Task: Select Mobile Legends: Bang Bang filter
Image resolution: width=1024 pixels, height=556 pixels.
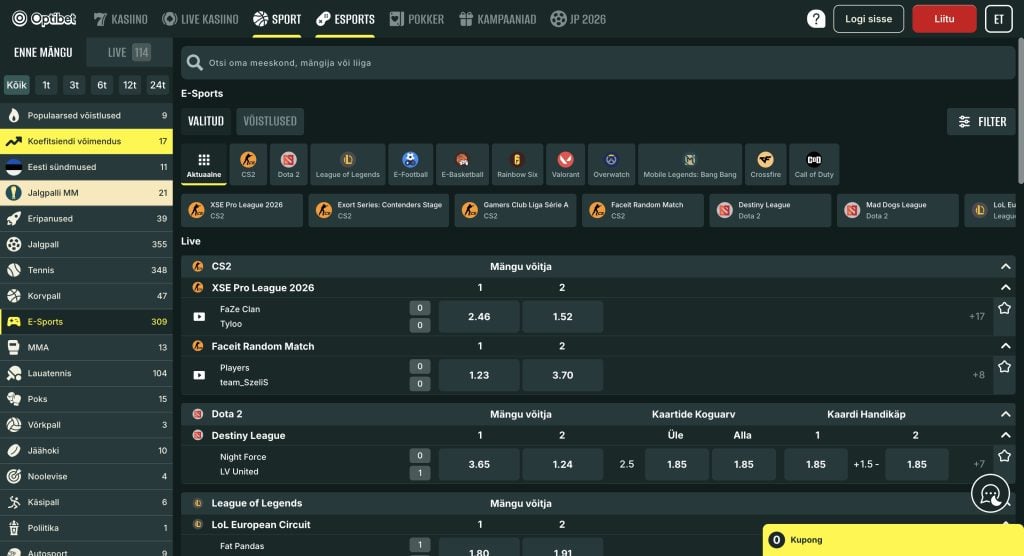Action: coord(690,164)
